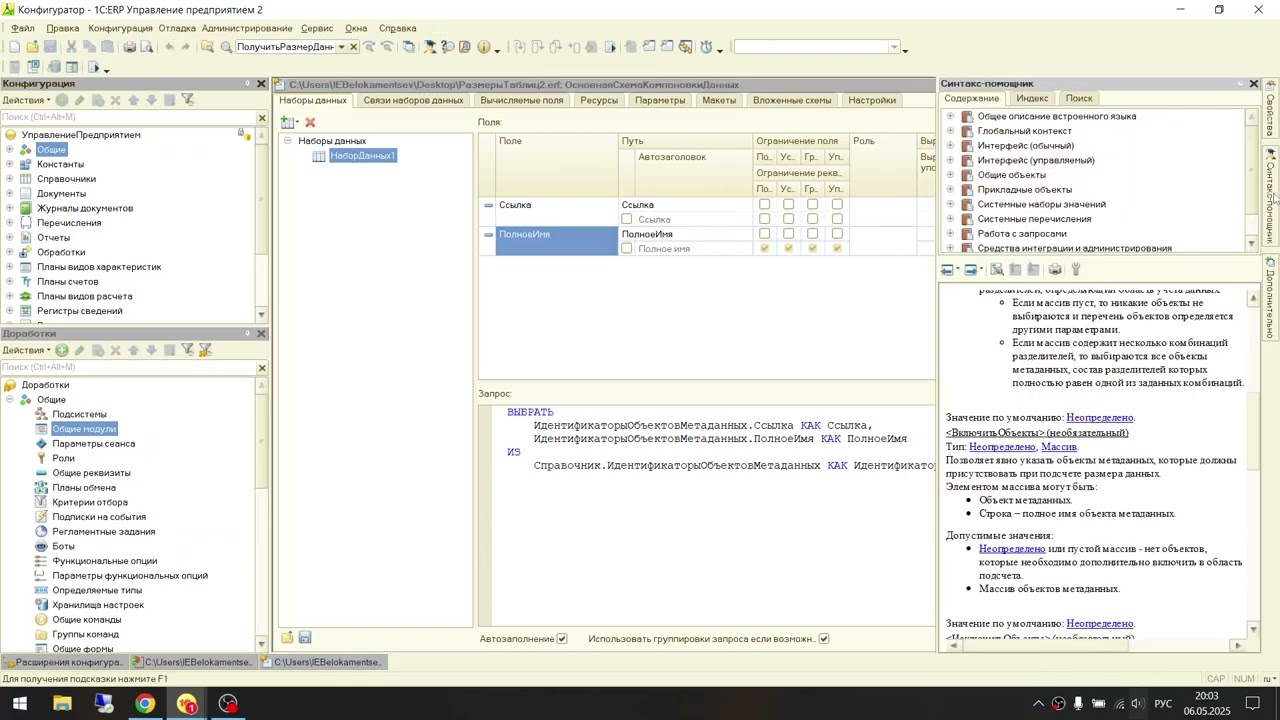Delete the data set with the red X

point(310,122)
